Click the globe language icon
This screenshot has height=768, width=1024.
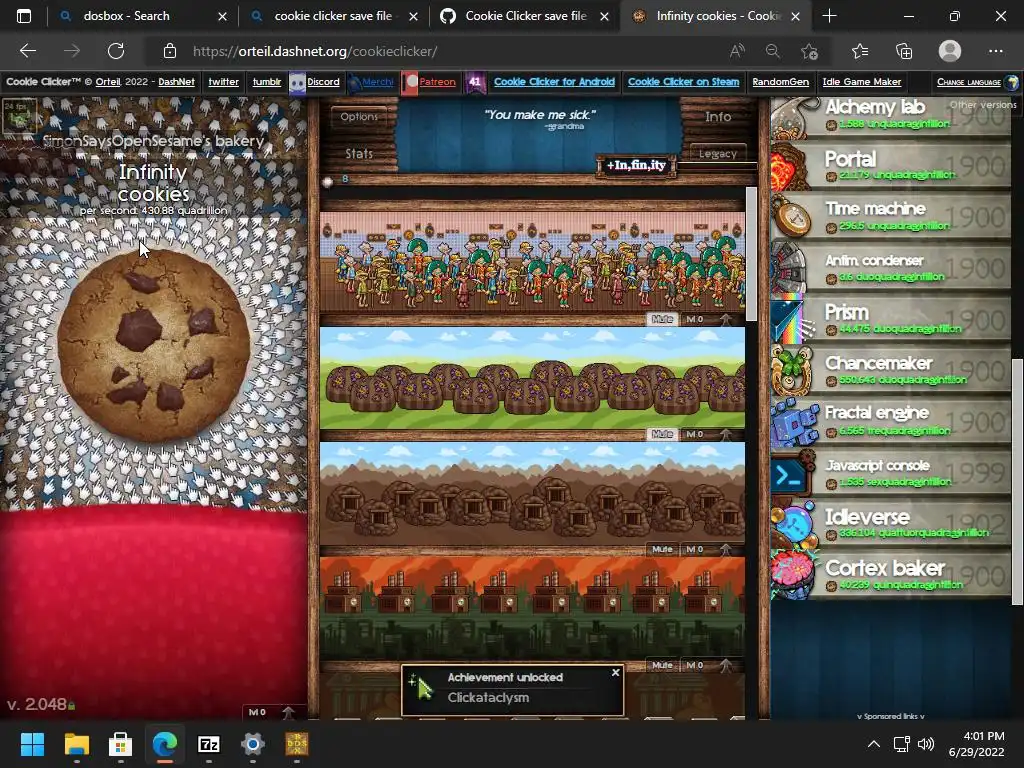tap(1012, 82)
